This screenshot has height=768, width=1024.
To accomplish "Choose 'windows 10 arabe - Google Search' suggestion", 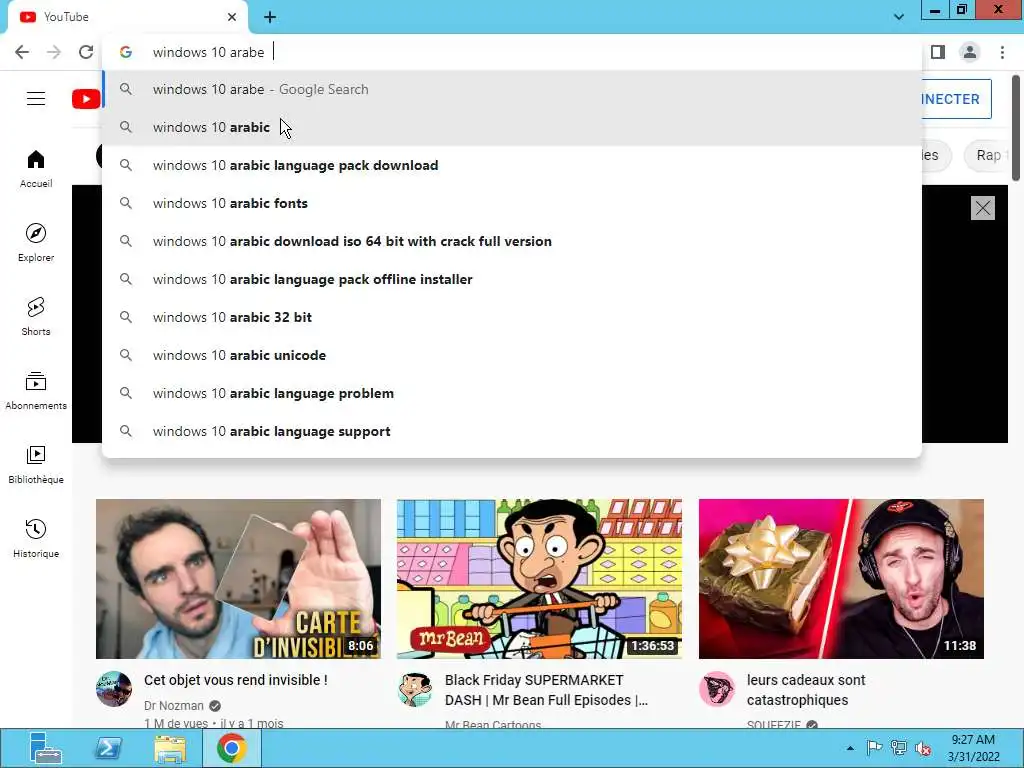I will pyautogui.click(x=512, y=89).
